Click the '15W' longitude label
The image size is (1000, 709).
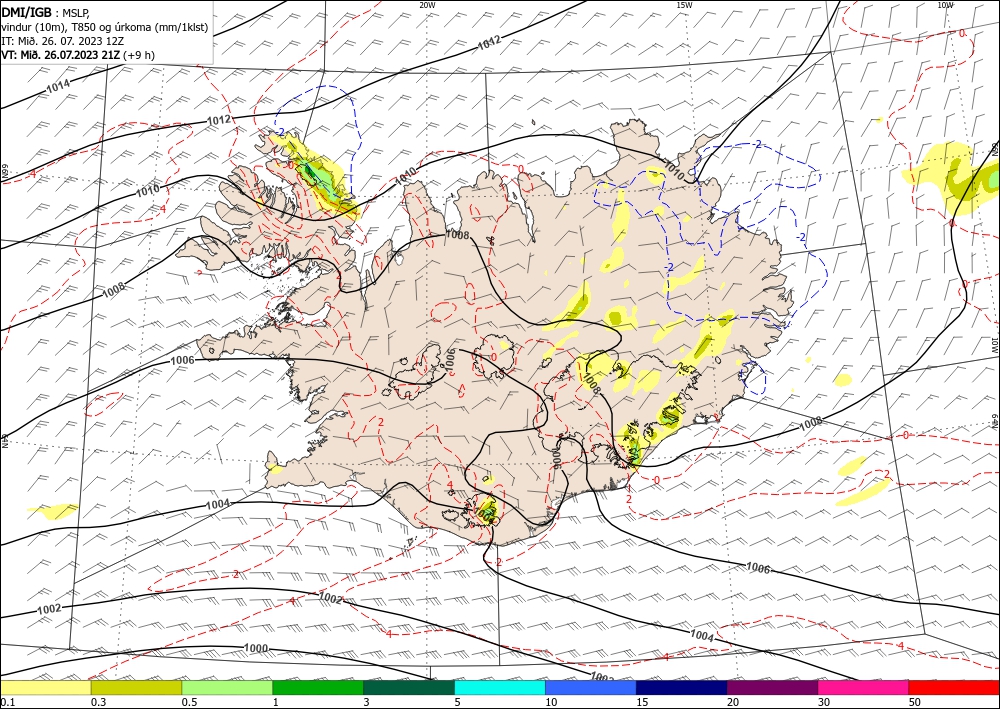[x=684, y=4]
